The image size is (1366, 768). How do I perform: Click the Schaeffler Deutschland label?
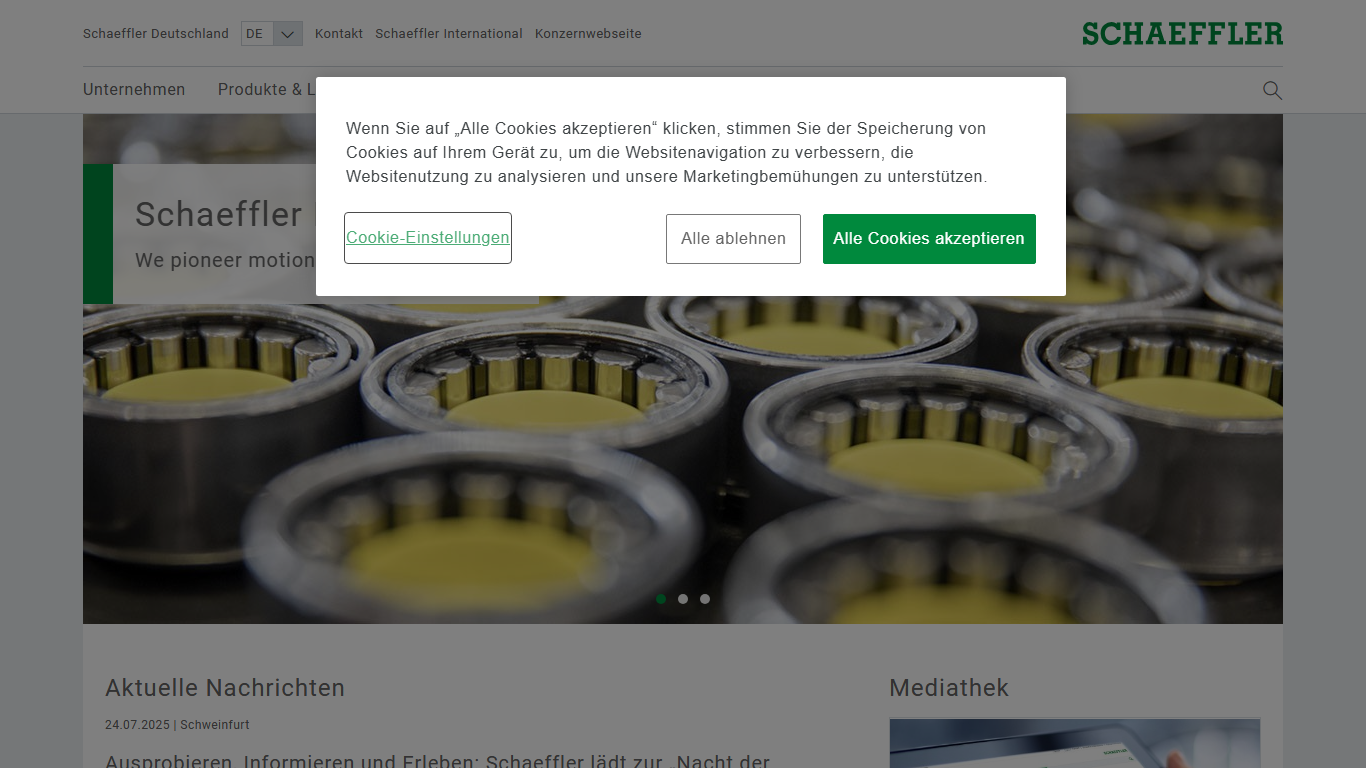(x=156, y=34)
